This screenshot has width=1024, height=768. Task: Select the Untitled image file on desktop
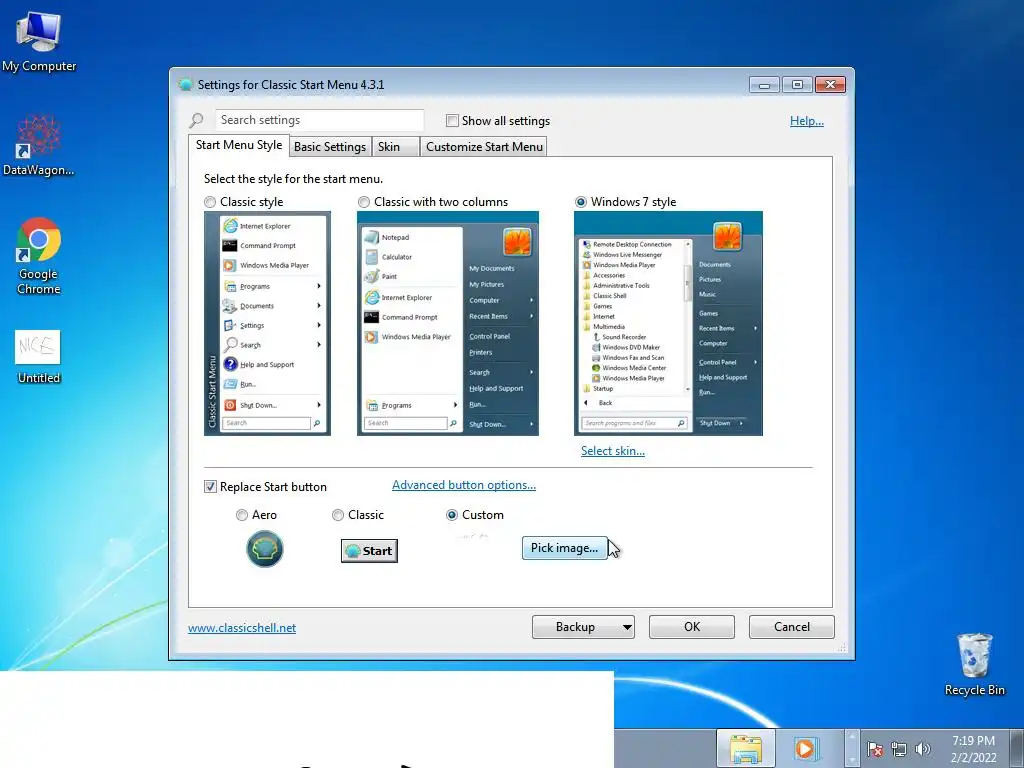[x=39, y=357]
